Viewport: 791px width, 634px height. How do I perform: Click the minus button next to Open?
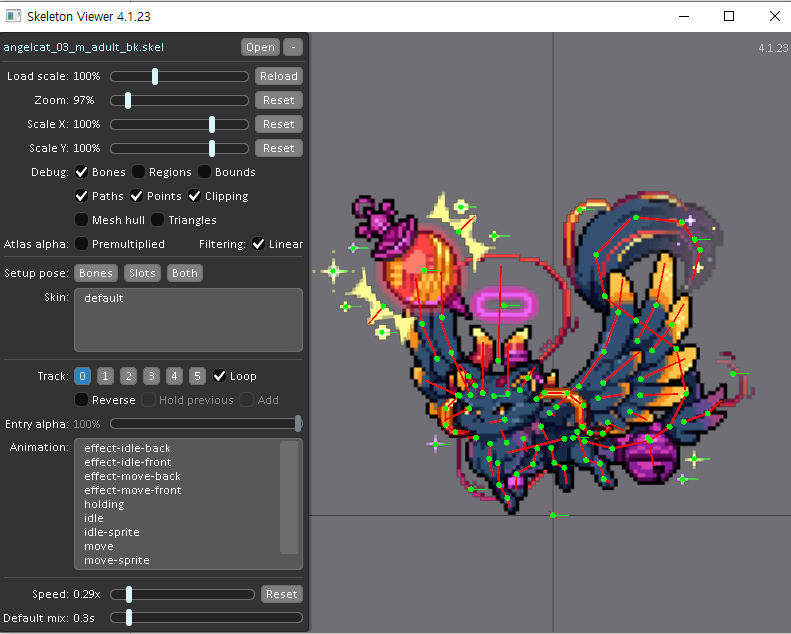tap(292, 47)
